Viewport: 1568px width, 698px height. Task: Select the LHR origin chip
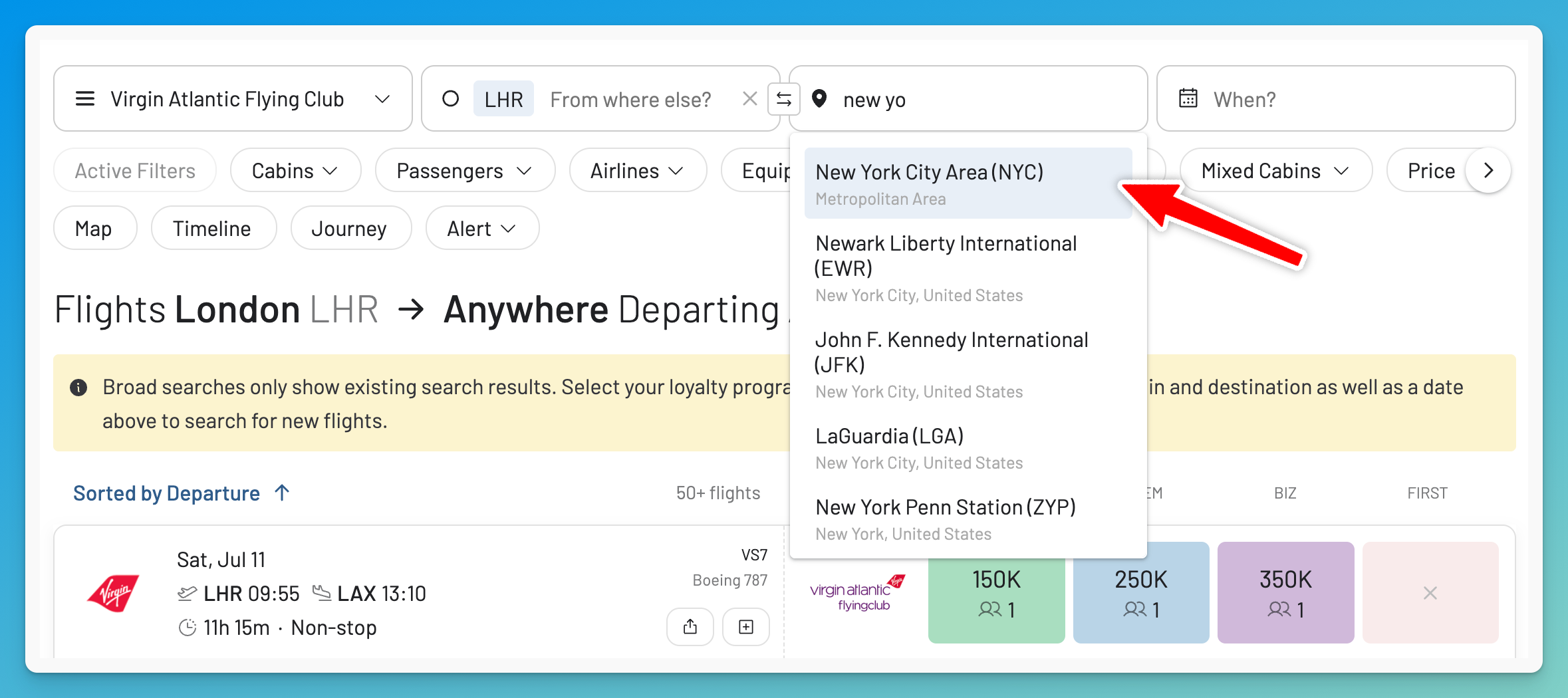503,99
